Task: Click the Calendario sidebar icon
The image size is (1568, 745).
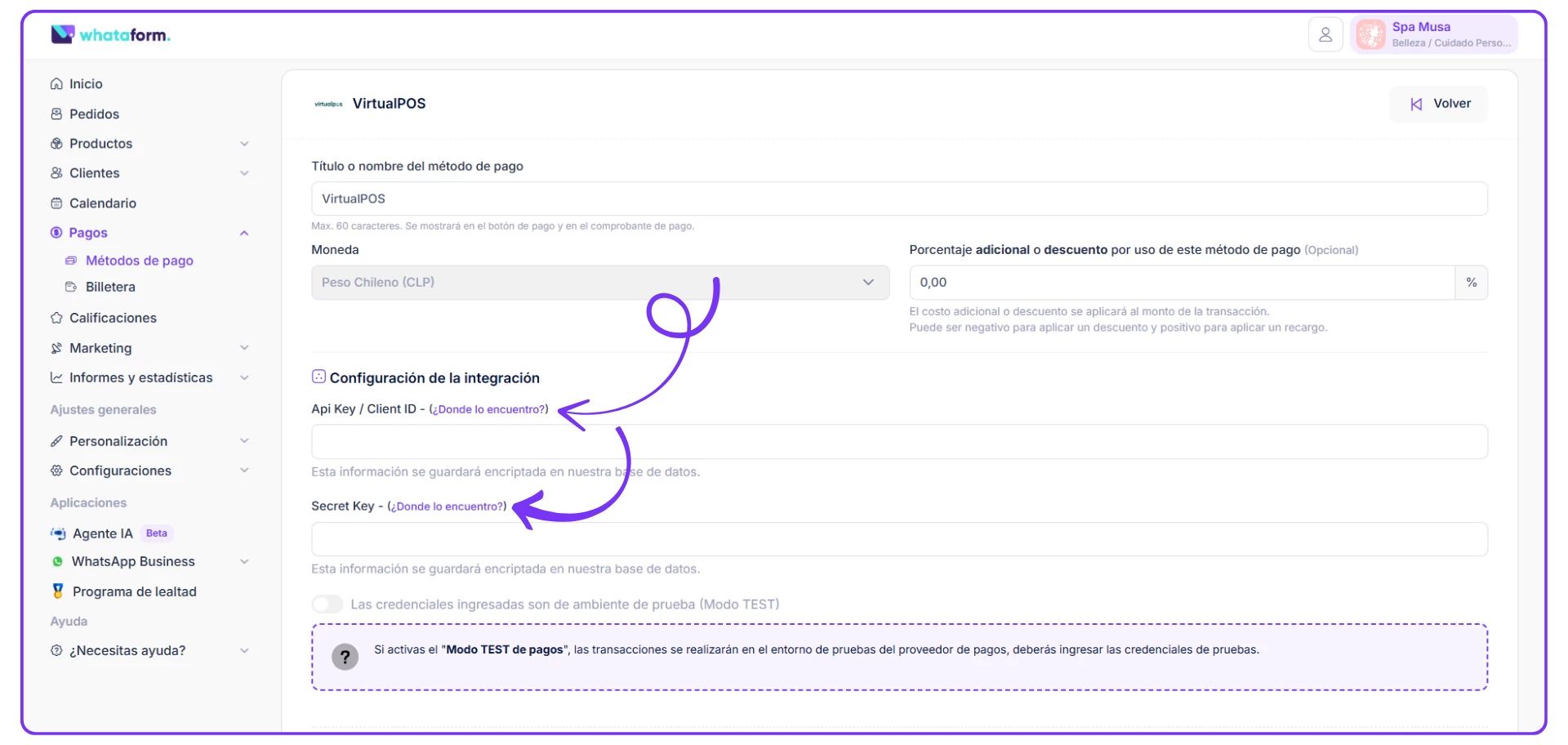Action: [56, 203]
